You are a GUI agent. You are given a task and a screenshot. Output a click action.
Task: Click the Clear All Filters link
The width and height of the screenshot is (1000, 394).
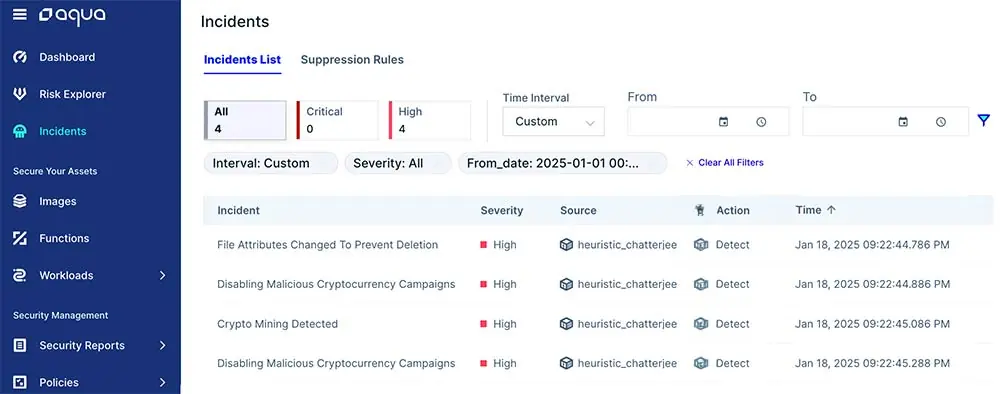tap(731, 163)
